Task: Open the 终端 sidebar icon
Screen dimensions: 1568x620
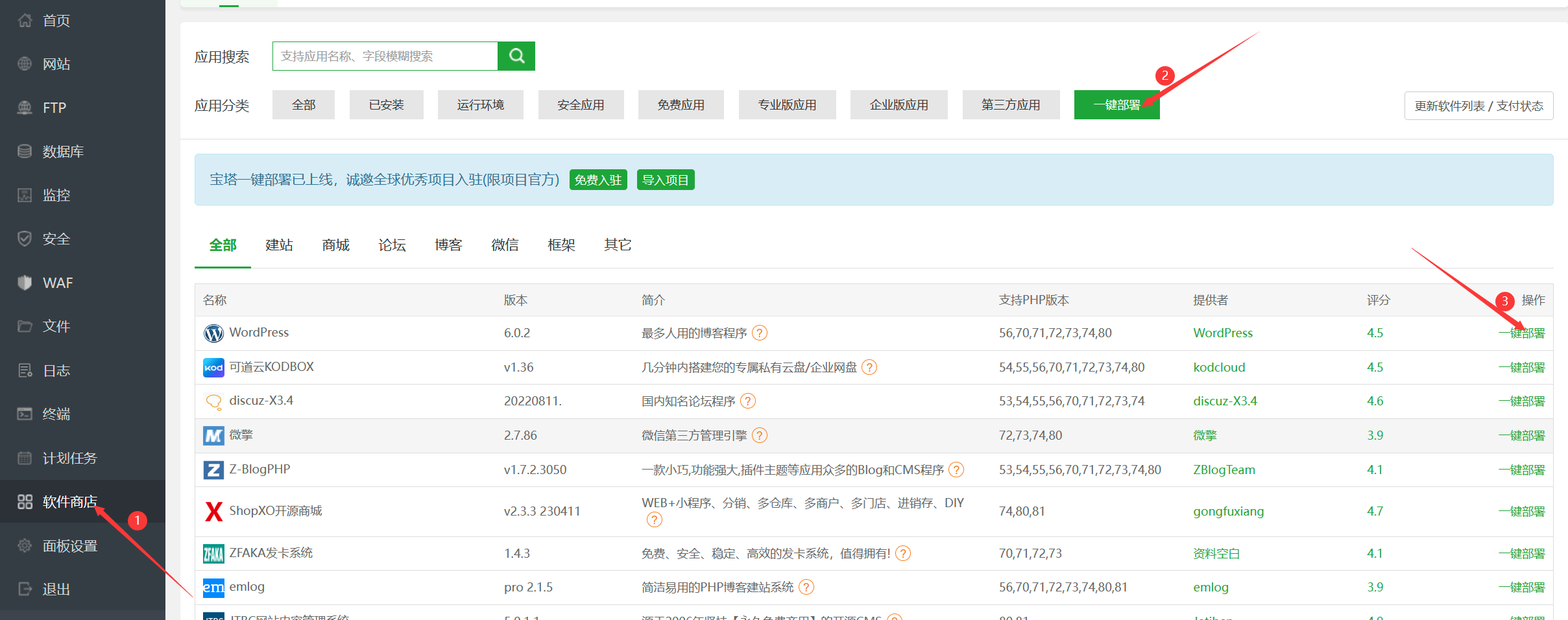Action: (24, 413)
